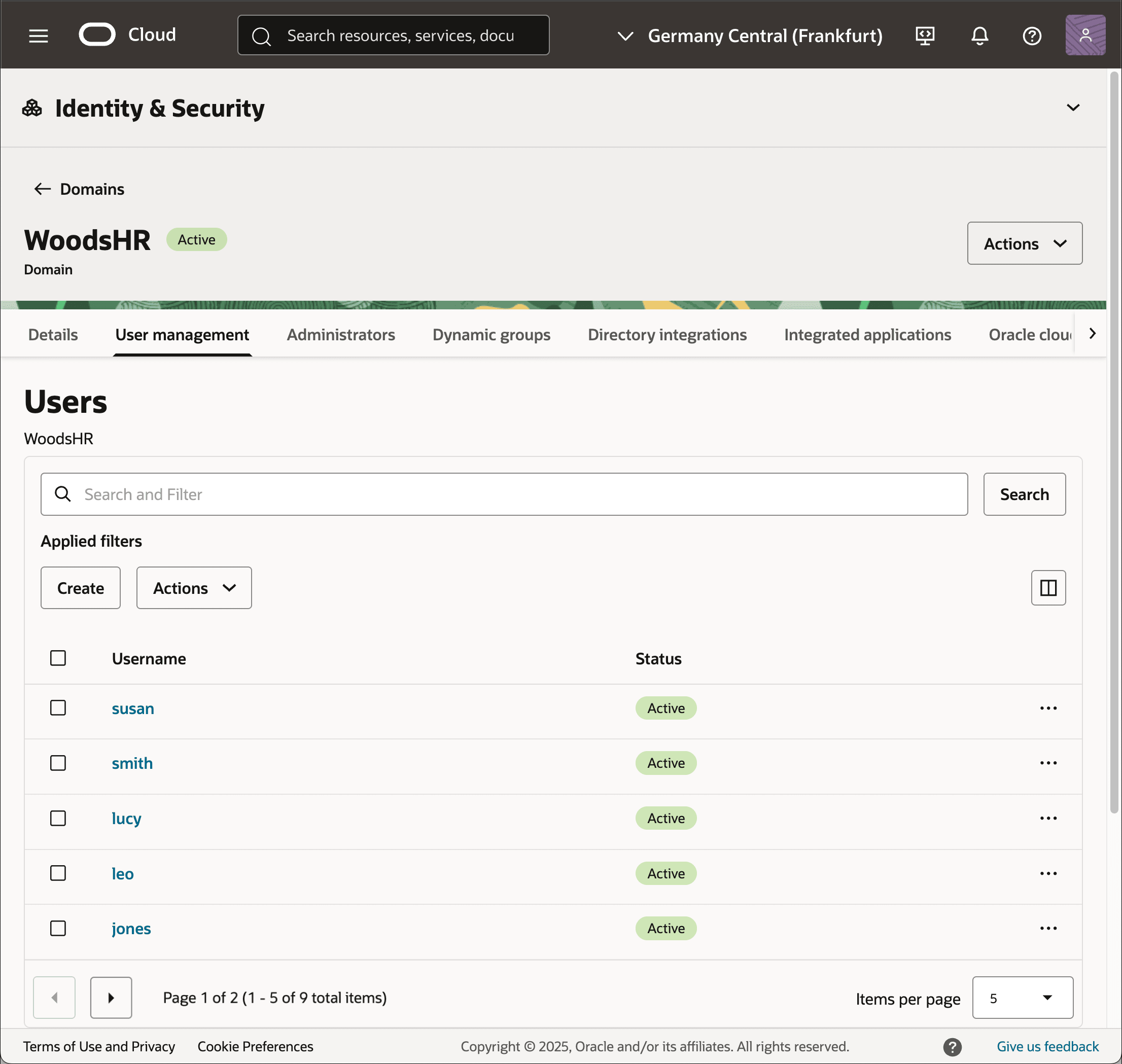The width and height of the screenshot is (1122, 1064).
Task: Open row actions menu for susan
Action: click(1048, 708)
